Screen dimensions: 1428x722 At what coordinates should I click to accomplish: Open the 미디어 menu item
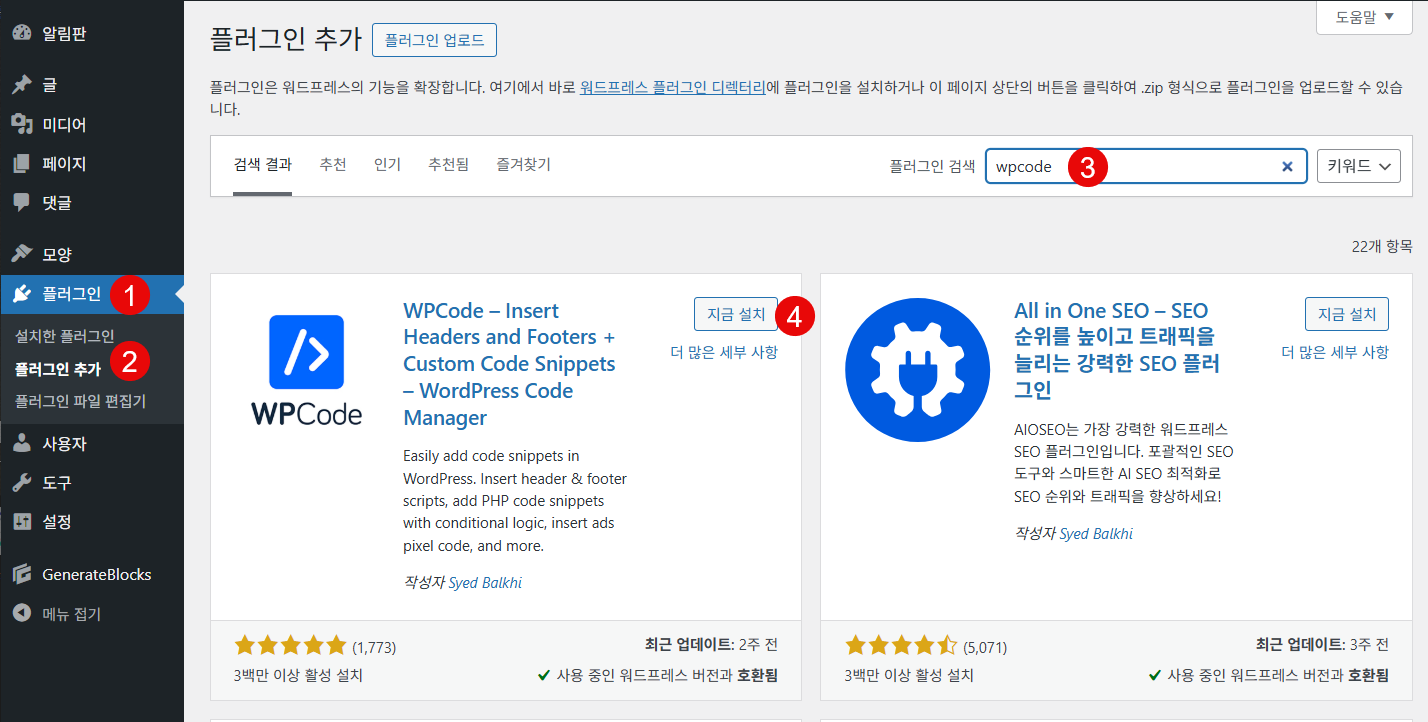[x=64, y=125]
